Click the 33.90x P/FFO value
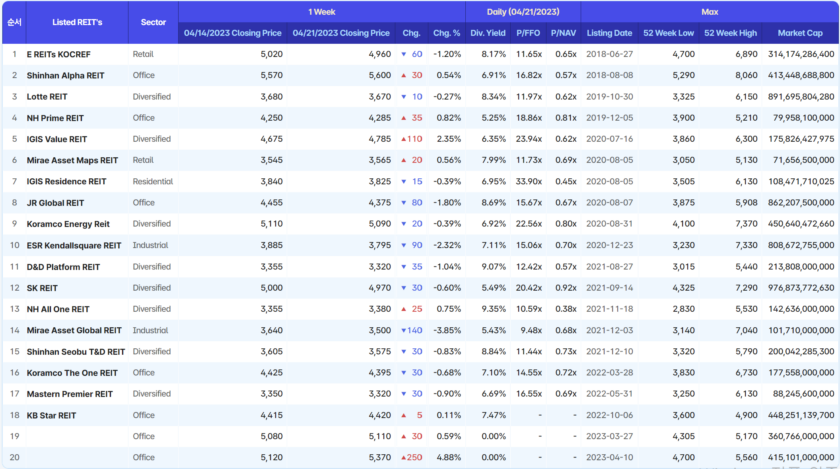The width and height of the screenshot is (840, 469). pyautogui.click(x=529, y=181)
